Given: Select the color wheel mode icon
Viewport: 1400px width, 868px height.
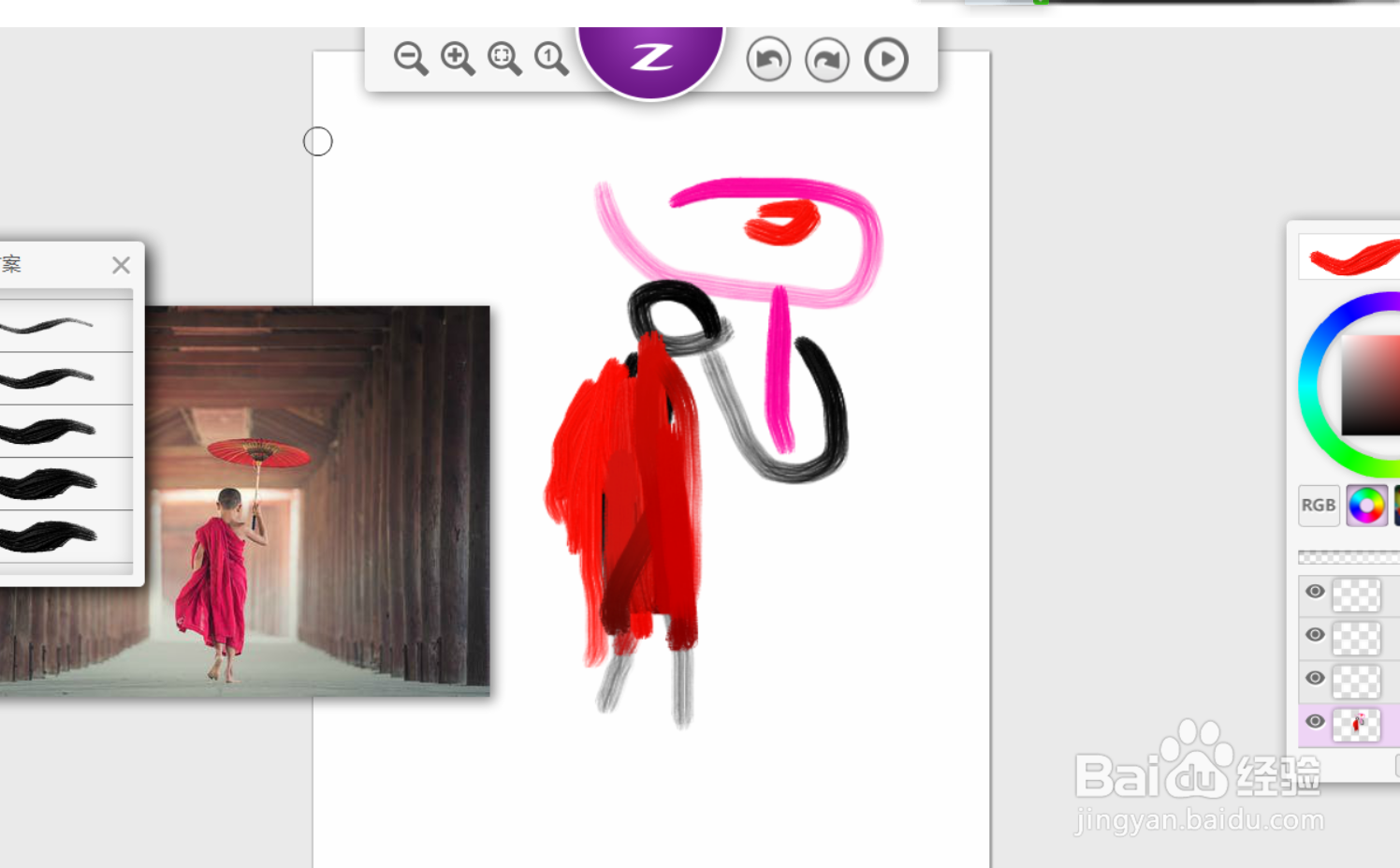Looking at the screenshot, I should (1366, 506).
